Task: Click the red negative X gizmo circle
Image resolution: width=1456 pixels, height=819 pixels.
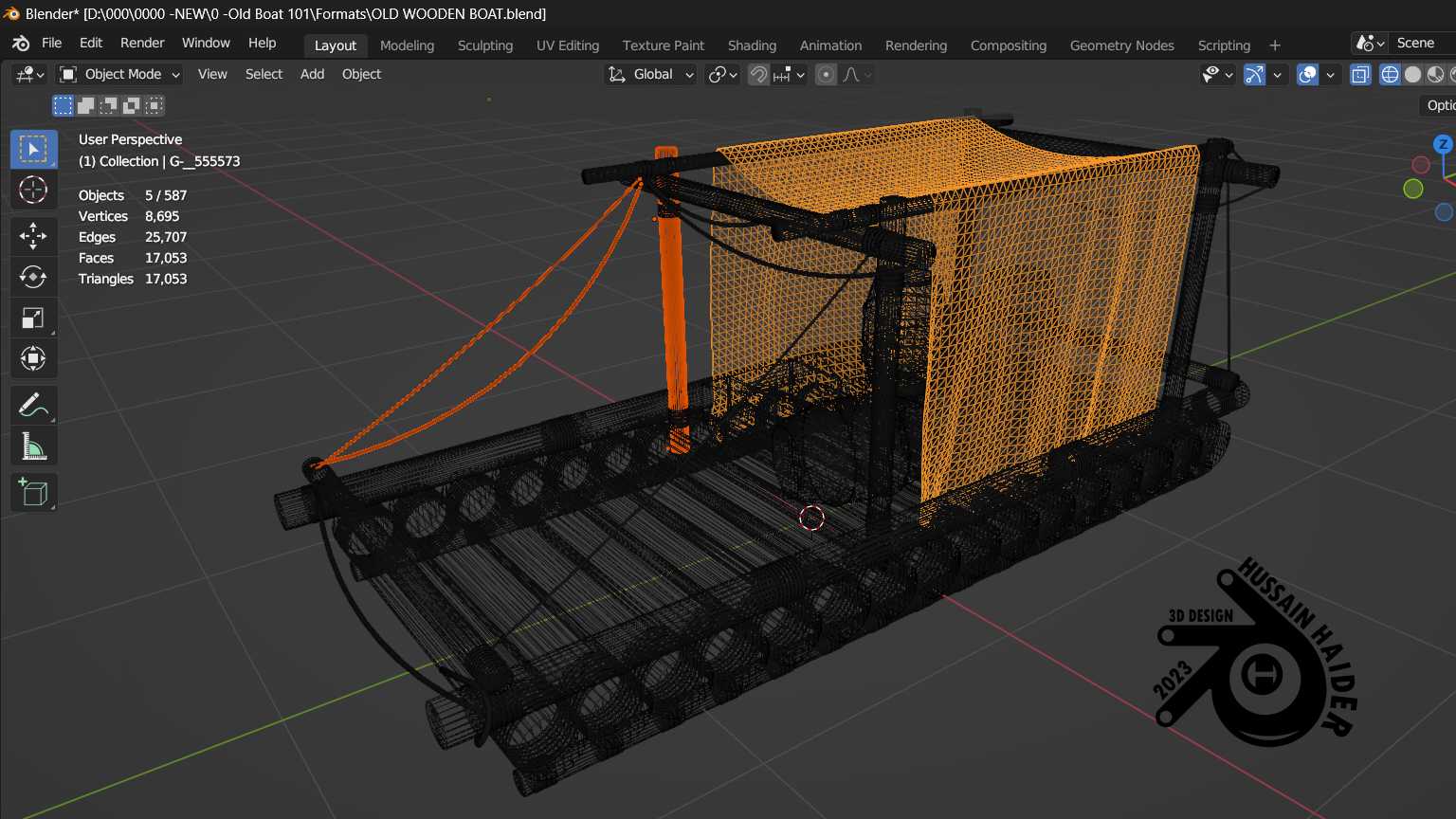Action: tap(1421, 165)
